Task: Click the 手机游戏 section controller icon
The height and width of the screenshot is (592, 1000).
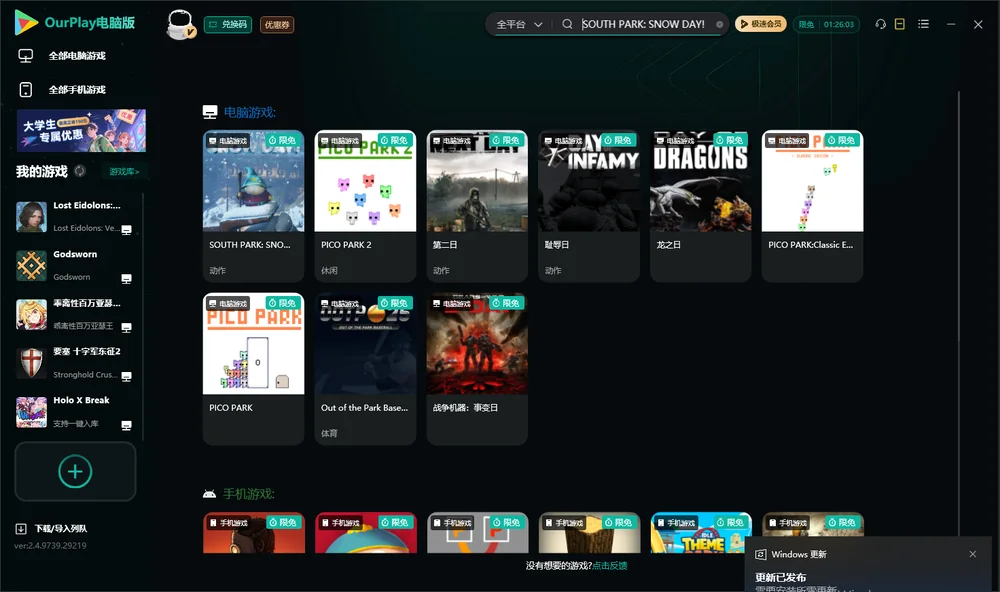Action: (x=209, y=494)
